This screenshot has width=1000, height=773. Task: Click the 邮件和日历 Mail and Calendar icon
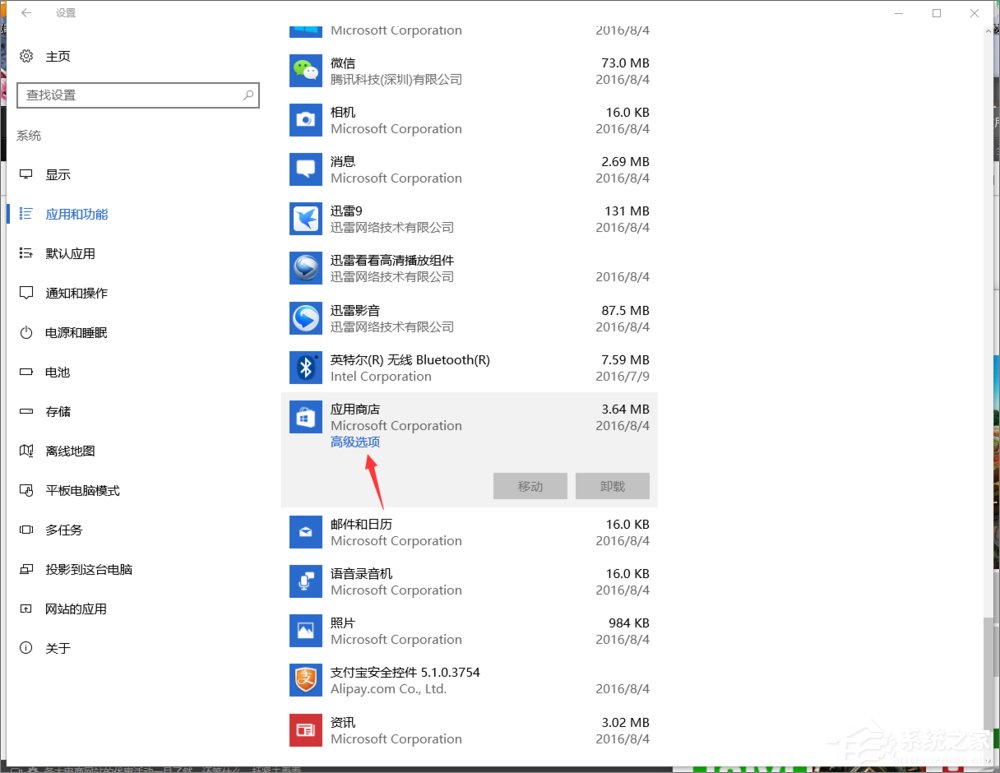305,531
